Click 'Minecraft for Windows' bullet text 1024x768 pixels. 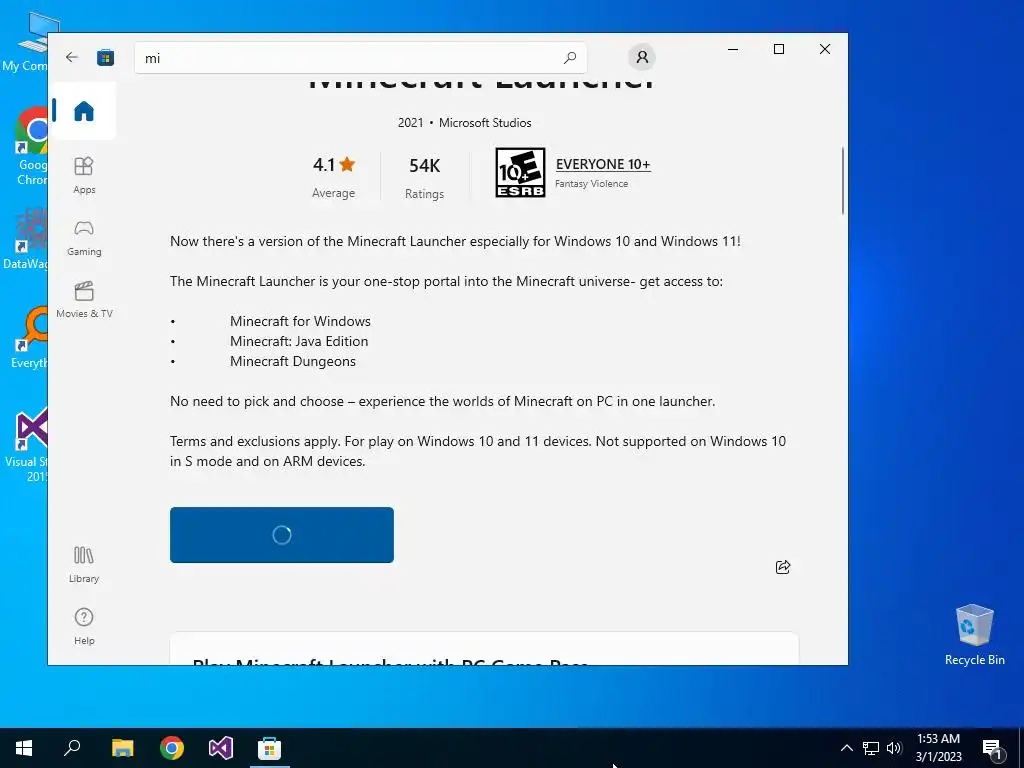[300, 321]
